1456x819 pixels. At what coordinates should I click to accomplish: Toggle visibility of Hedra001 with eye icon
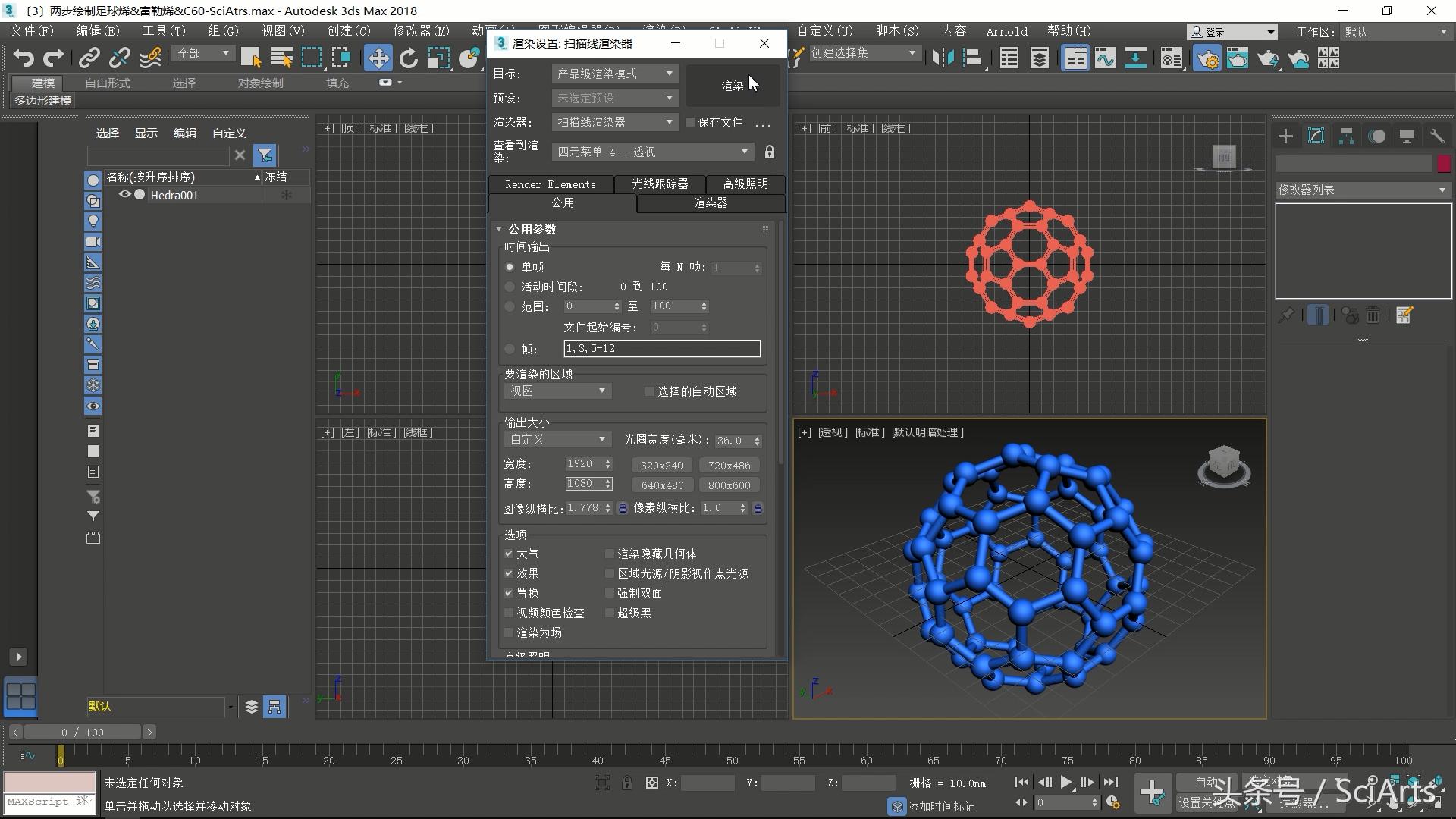(x=124, y=195)
